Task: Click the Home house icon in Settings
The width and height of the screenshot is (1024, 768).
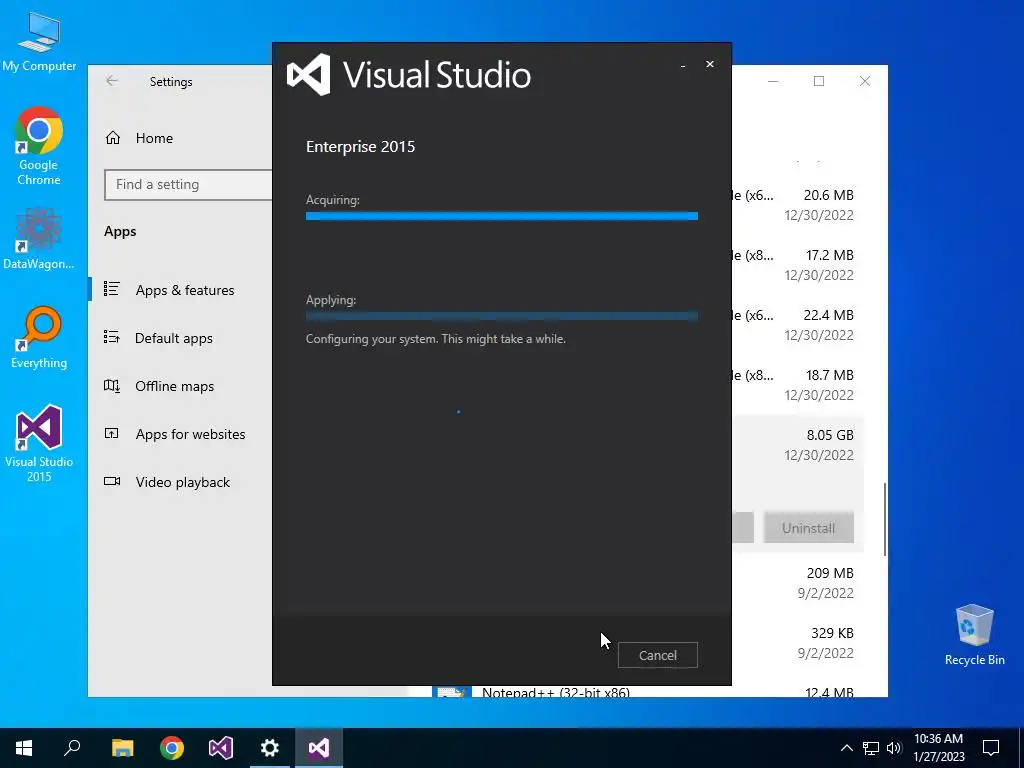Action: tap(113, 138)
